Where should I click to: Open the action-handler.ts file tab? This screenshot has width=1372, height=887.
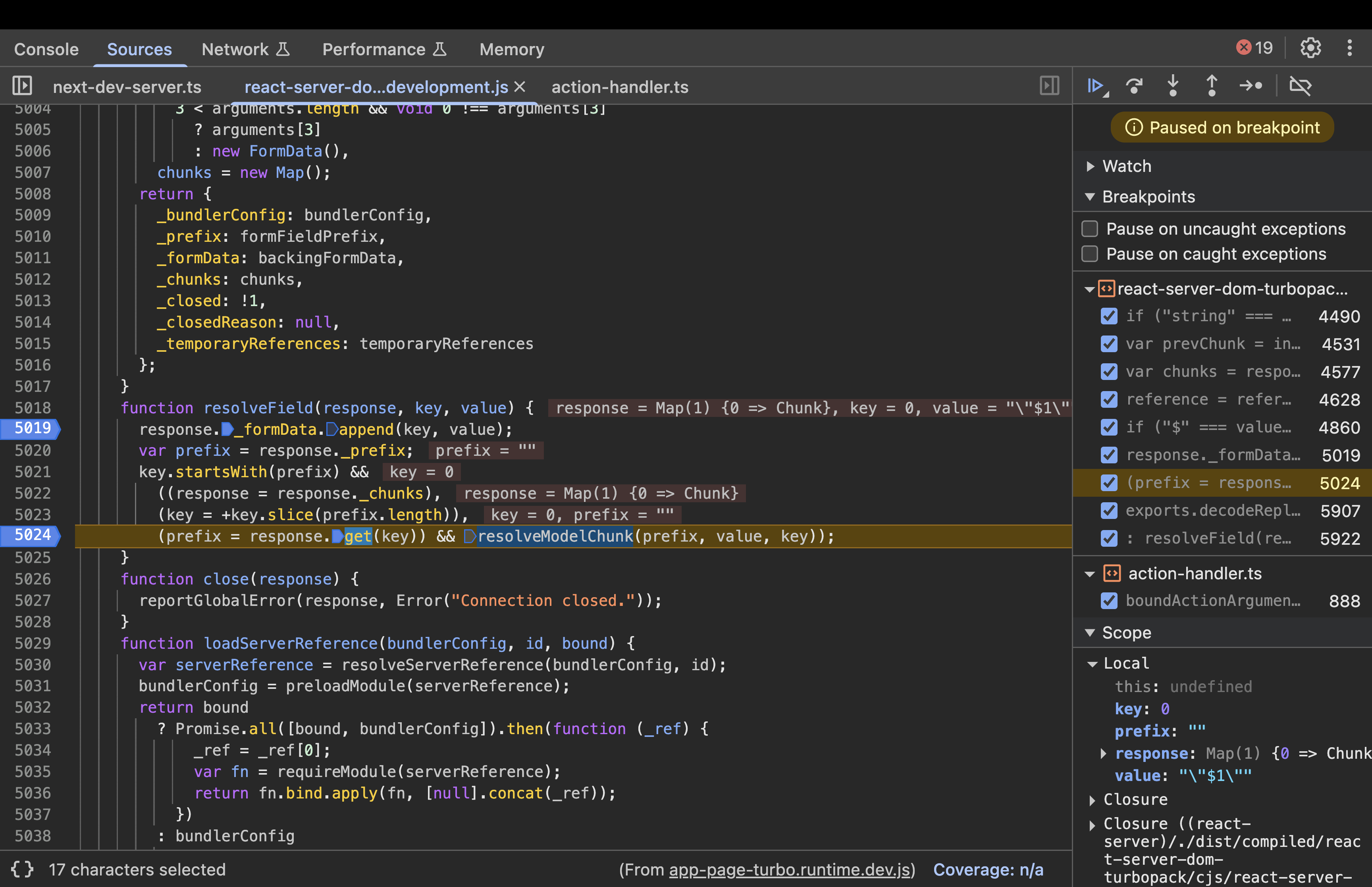coord(619,87)
